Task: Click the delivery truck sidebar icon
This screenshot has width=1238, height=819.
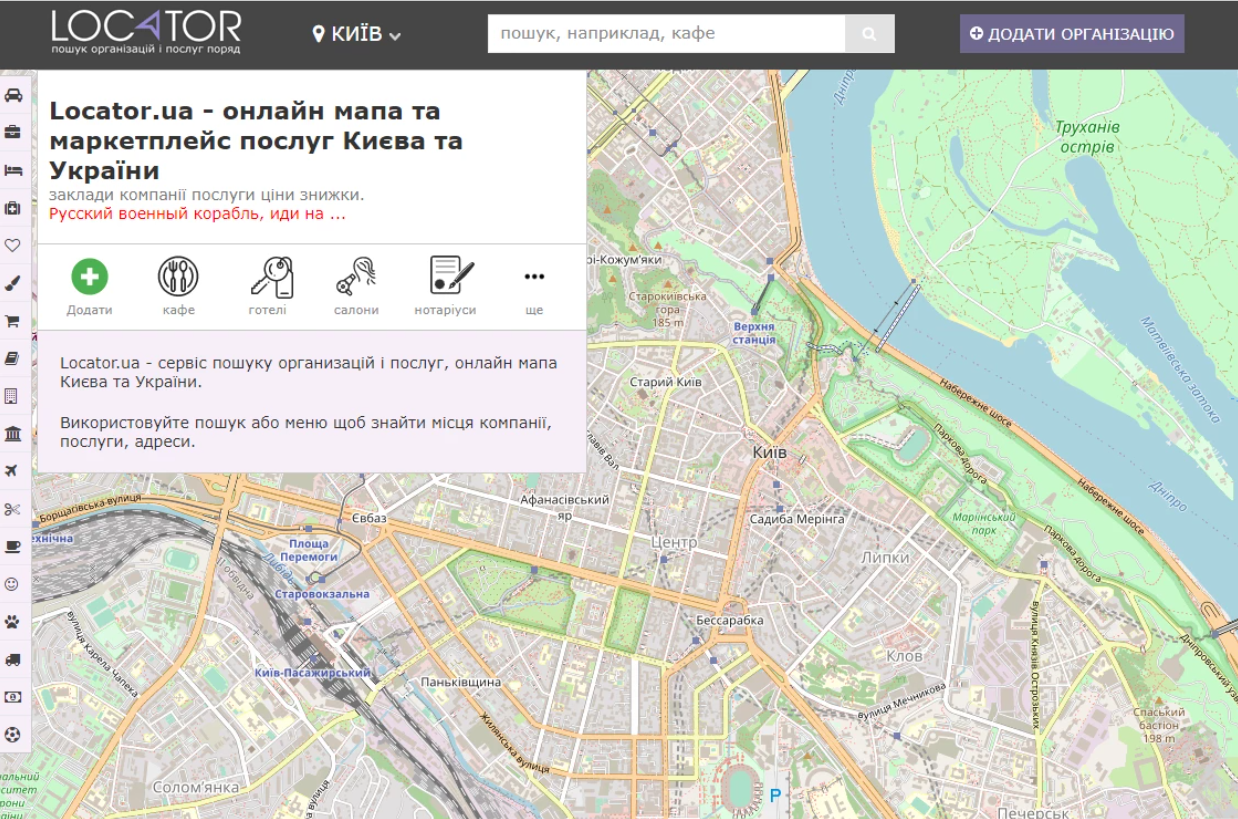Action: point(13,659)
